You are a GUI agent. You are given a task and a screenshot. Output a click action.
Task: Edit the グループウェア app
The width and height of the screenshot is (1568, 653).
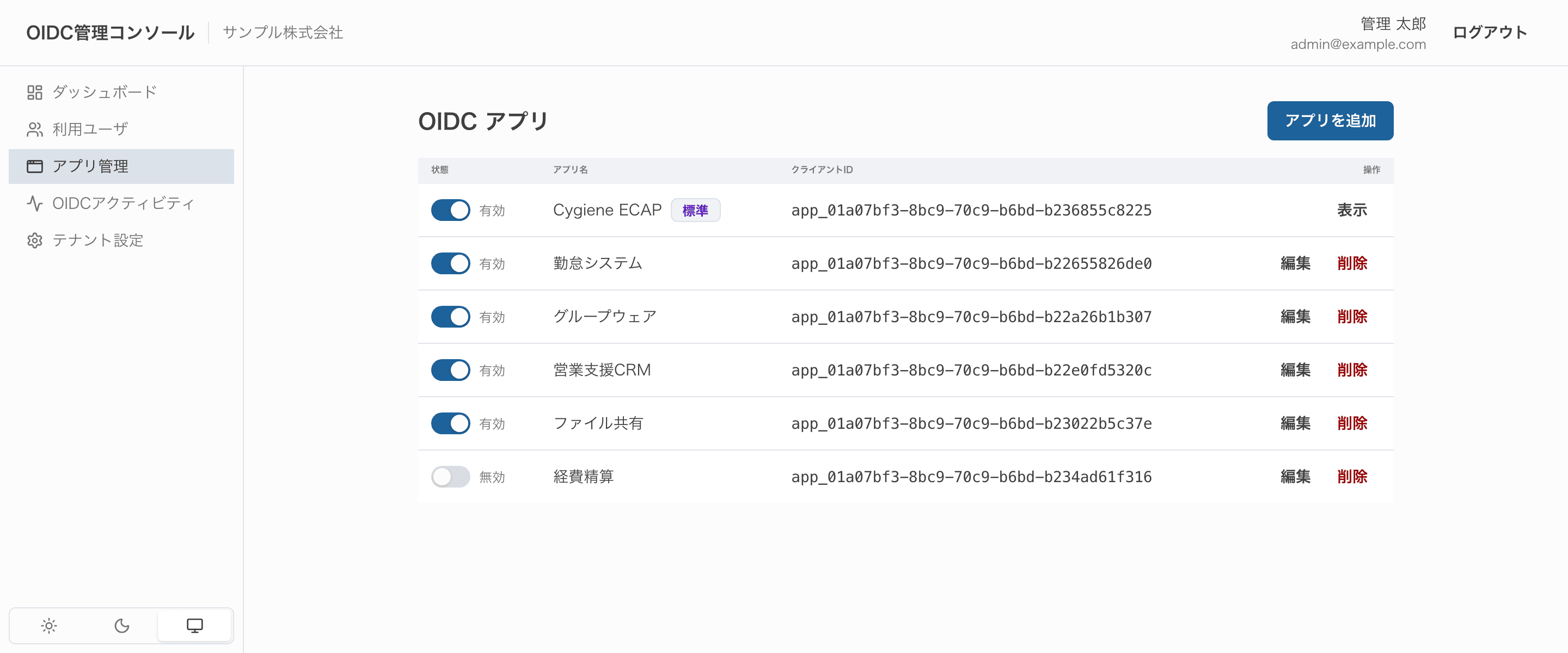click(x=1295, y=317)
